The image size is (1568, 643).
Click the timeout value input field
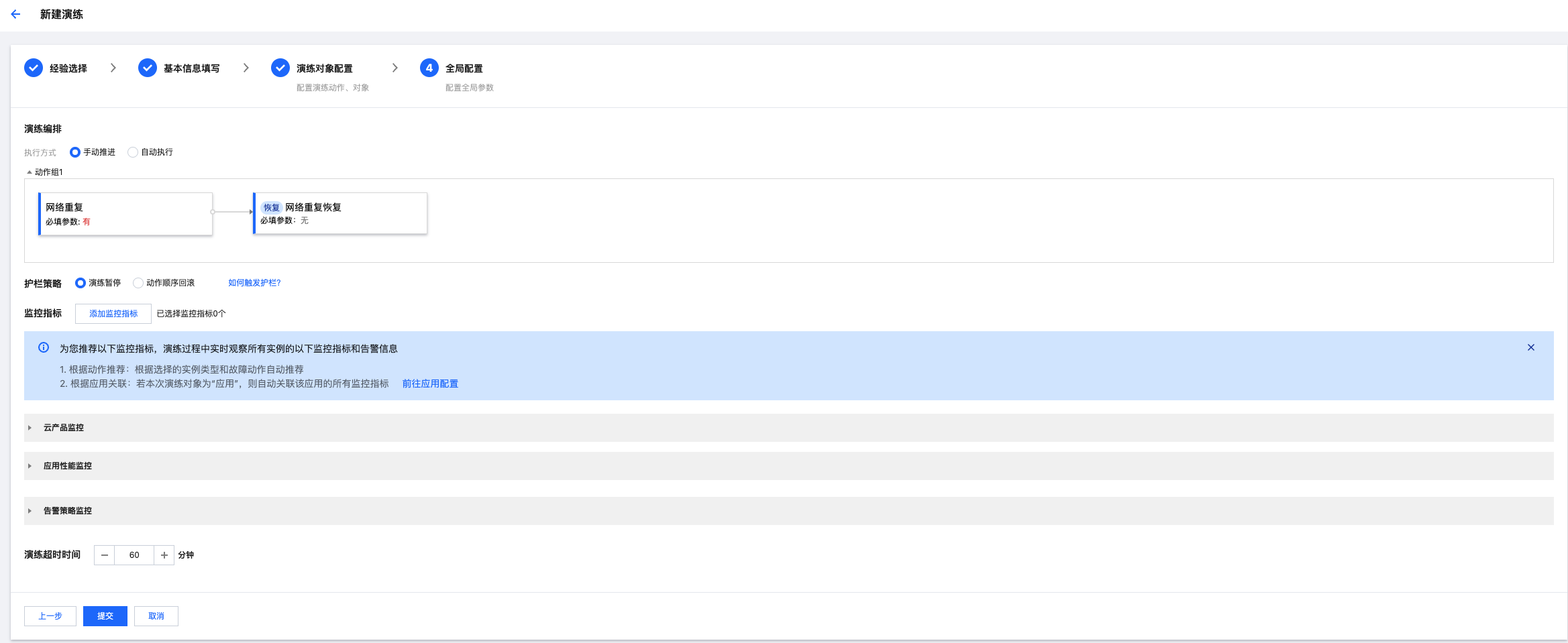pyautogui.click(x=134, y=555)
